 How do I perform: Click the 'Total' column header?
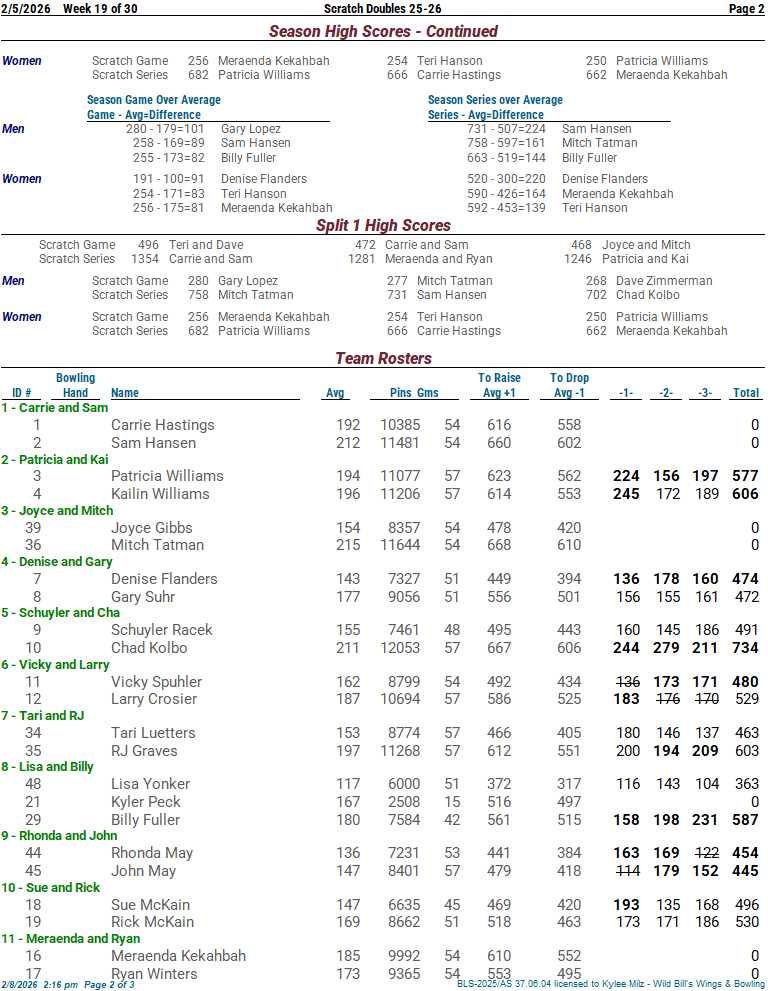pyautogui.click(x=746, y=393)
